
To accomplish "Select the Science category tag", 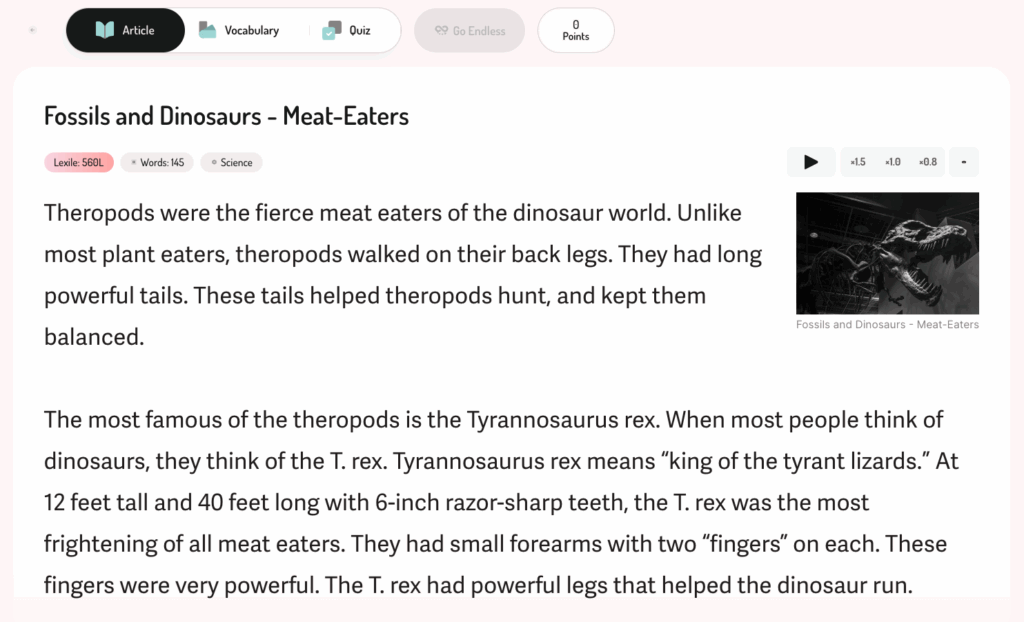I will pos(231,162).
